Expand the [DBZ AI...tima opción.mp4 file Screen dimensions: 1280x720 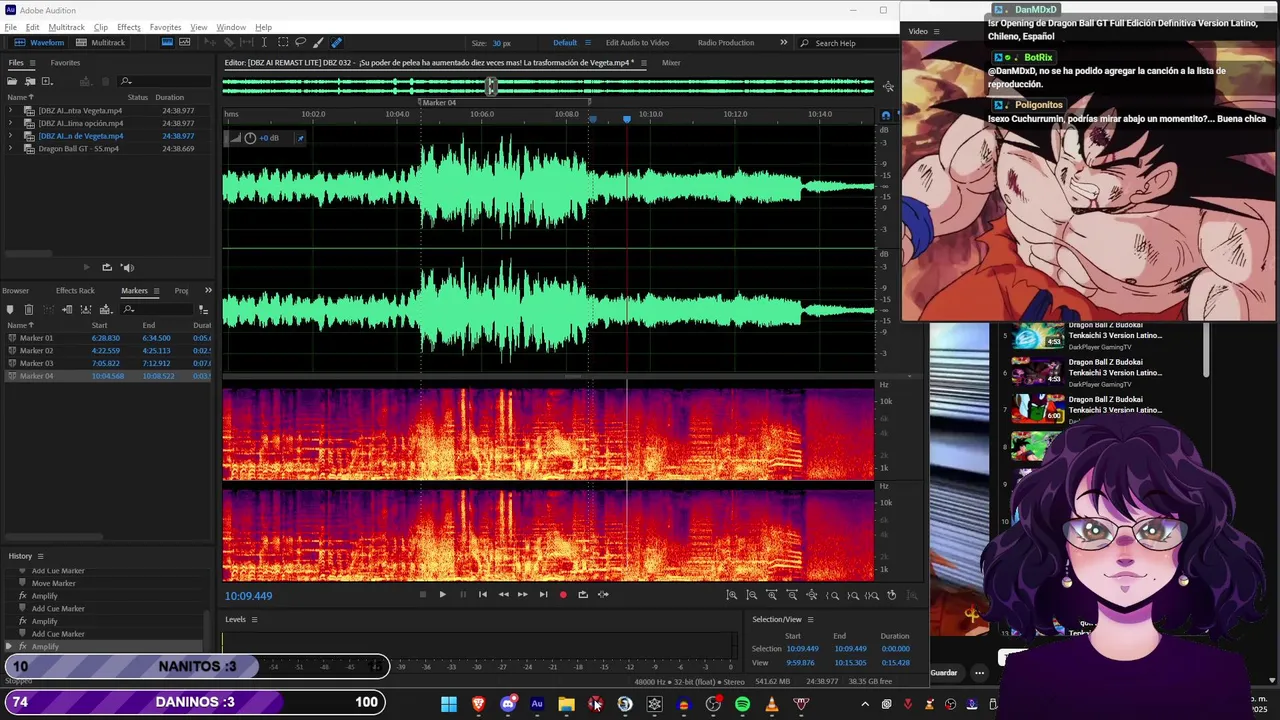10,123
